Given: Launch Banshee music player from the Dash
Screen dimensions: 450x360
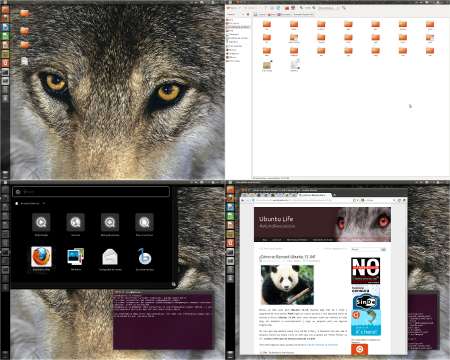Looking at the screenshot, I should click(x=144, y=256).
